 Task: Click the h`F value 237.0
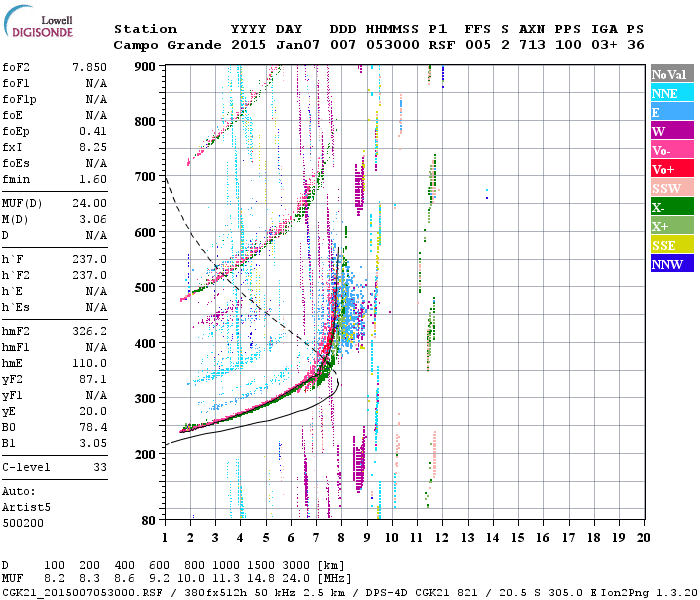[89, 259]
